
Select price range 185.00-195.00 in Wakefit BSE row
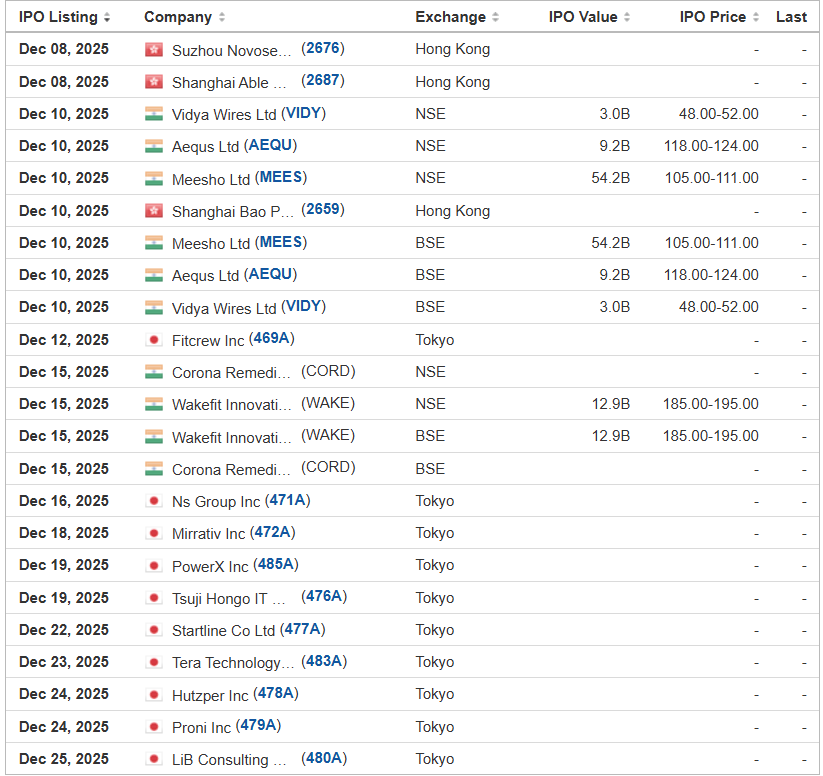click(711, 436)
